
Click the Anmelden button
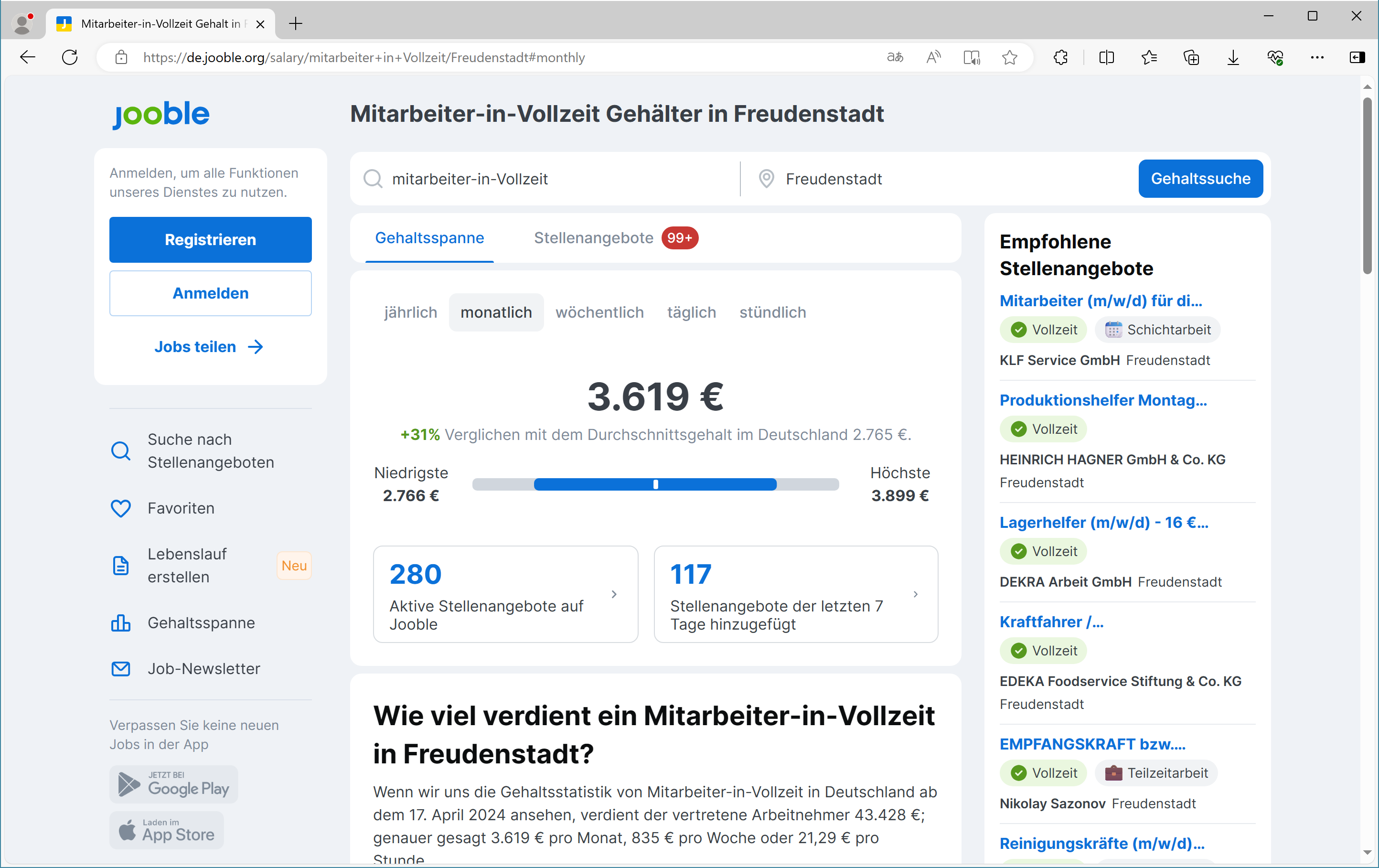(211, 293)
